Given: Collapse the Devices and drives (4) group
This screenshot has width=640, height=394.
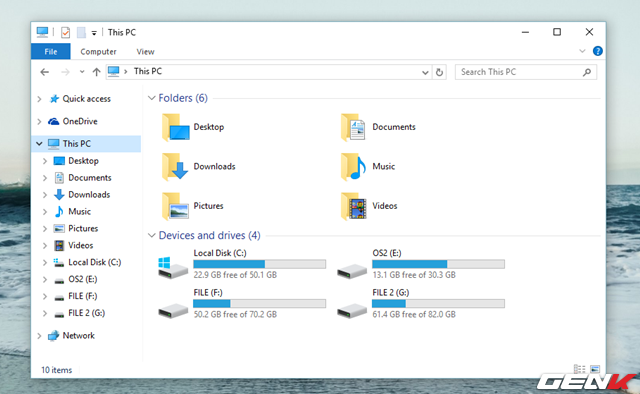Looking at the screenshot, I should [x=151, y=236].
